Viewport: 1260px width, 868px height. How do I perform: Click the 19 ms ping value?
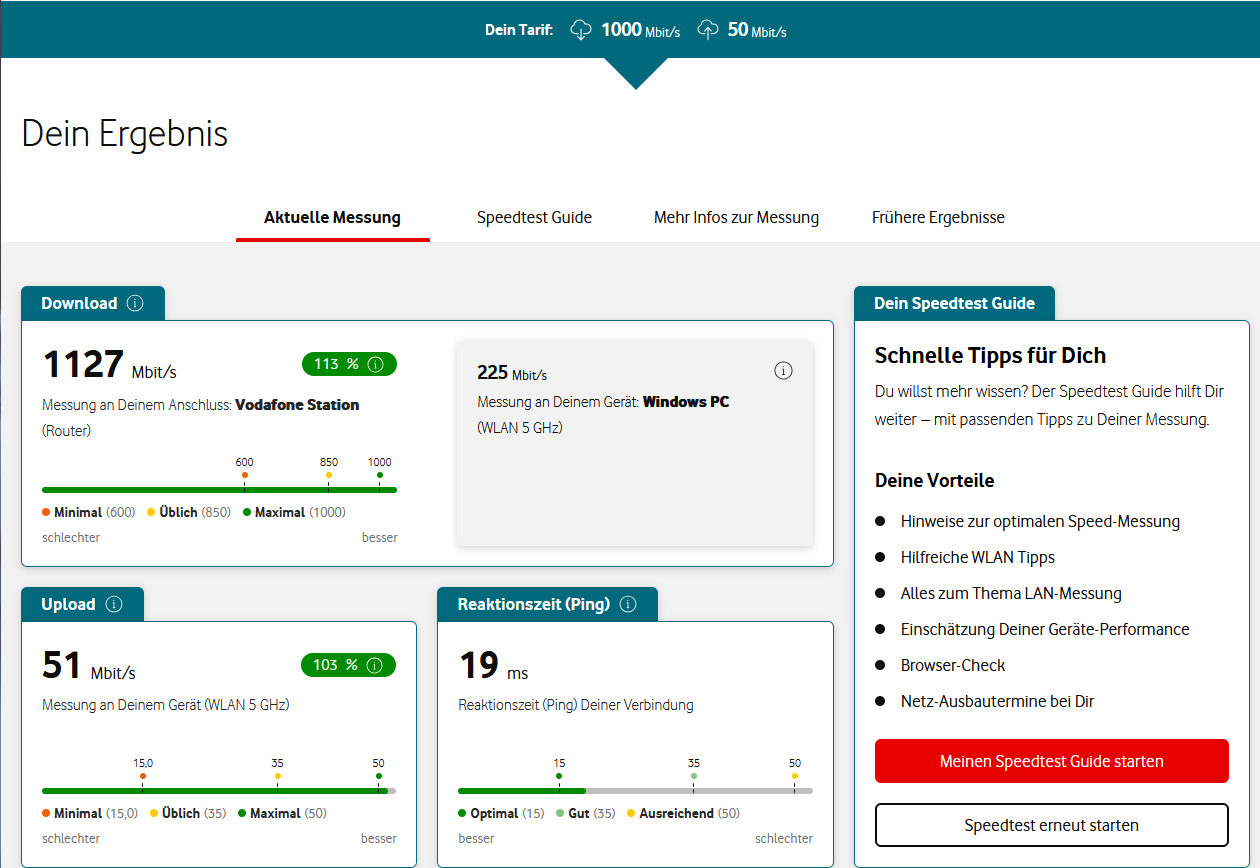[x=494, y=666]
